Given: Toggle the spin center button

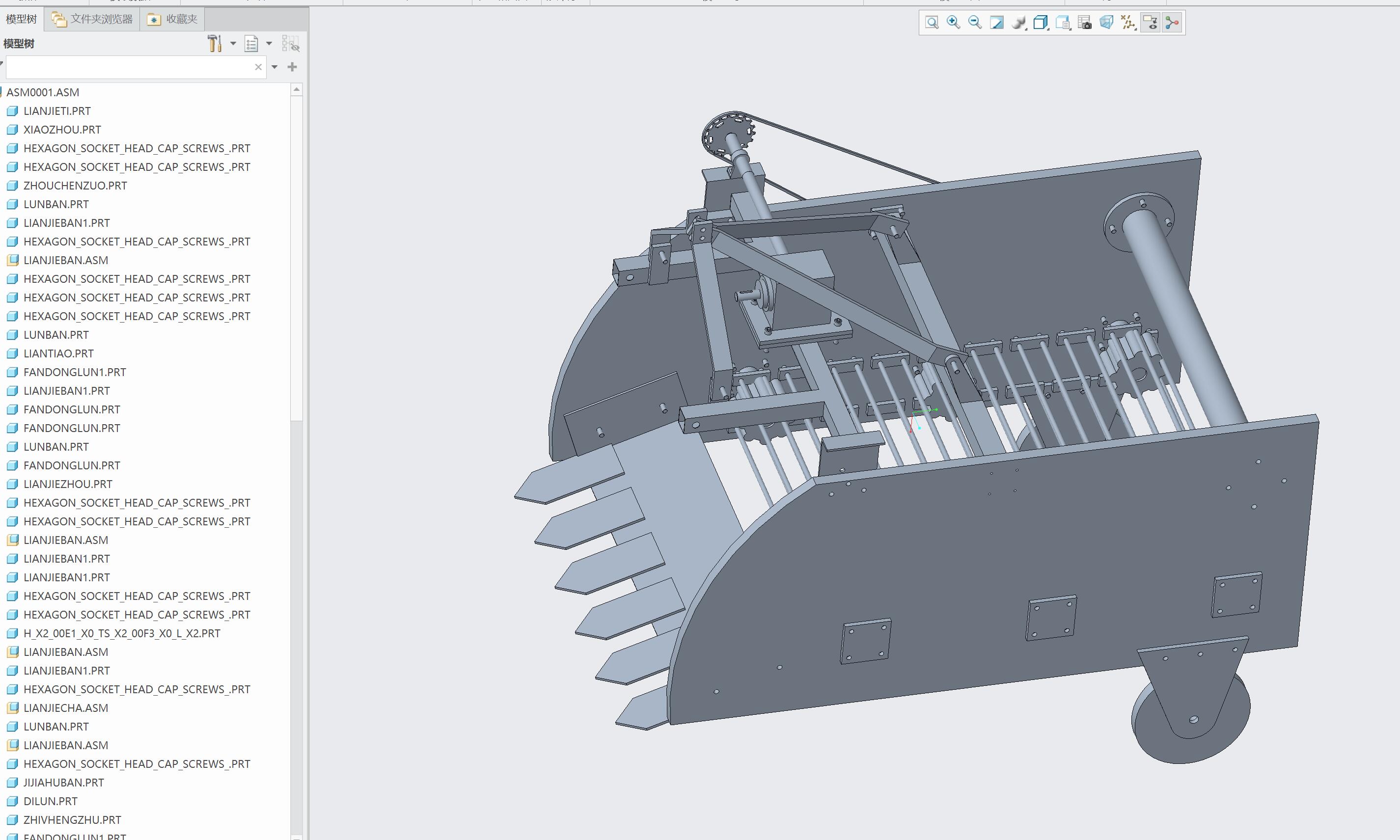Looking at the screenshot, I should [1172, 23].
